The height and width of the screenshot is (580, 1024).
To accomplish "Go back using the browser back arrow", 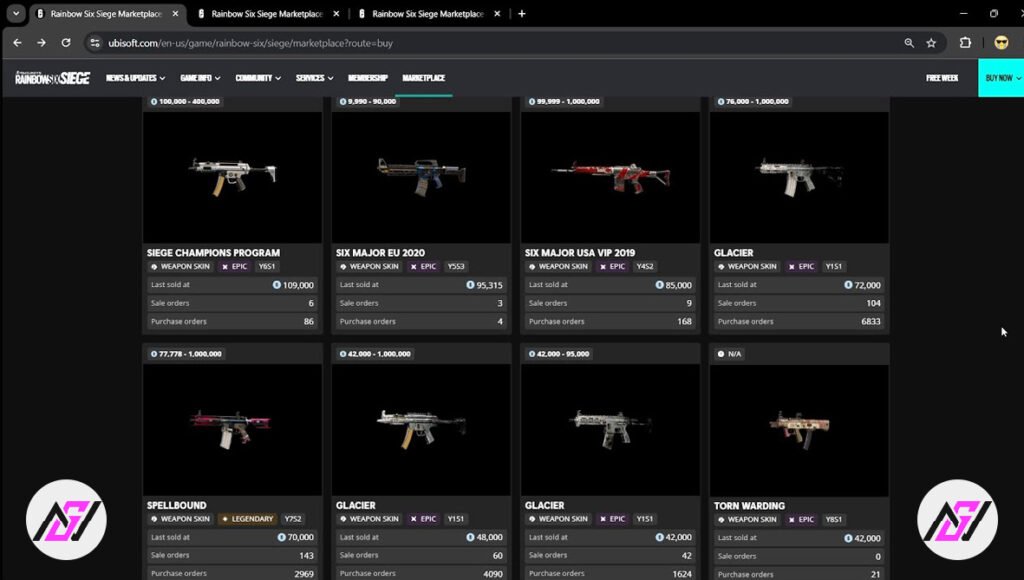I will pos(17,43).
